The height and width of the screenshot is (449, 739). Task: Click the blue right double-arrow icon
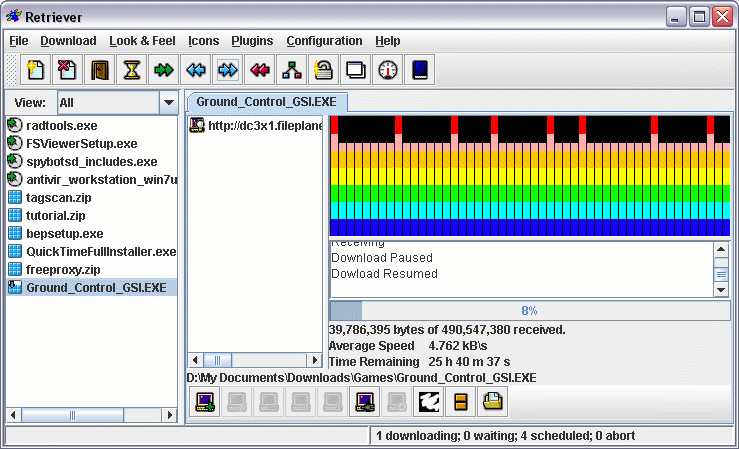coord(228,70)
